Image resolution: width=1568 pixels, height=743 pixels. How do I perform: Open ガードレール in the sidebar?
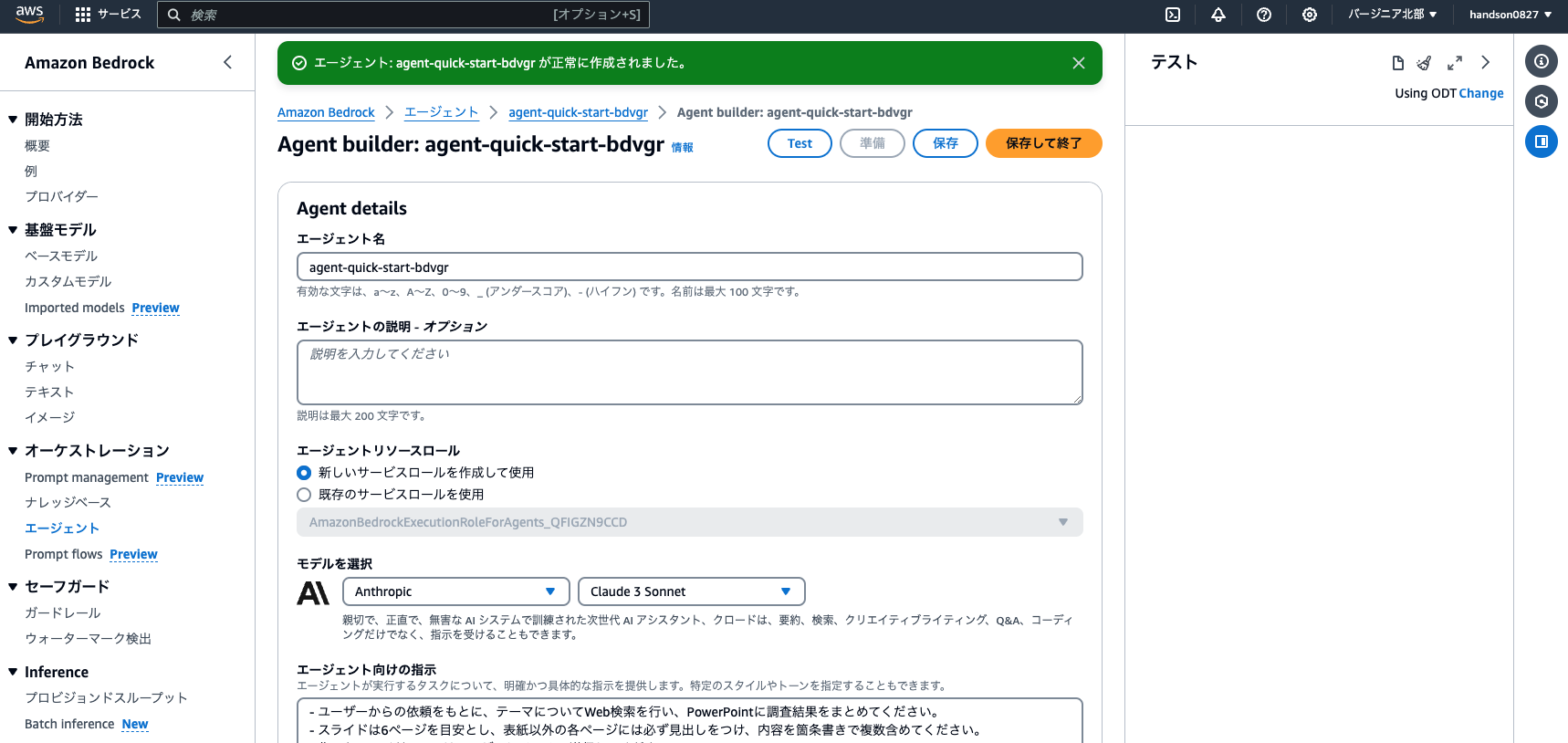pyautogui.click(x=63, y=613)
